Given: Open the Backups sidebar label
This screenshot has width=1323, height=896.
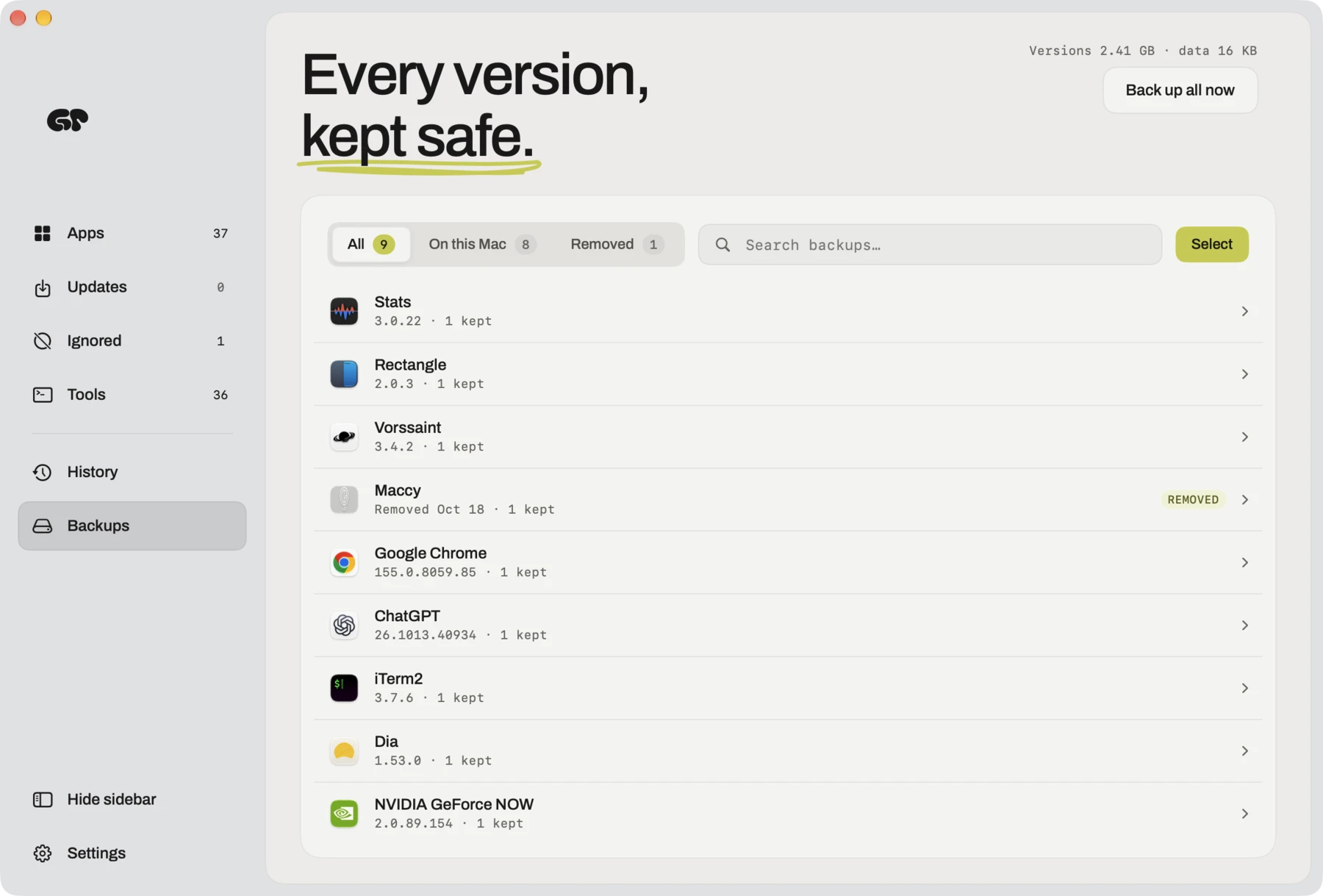Looking at the screenshot, I should click(x=98, y=526).
